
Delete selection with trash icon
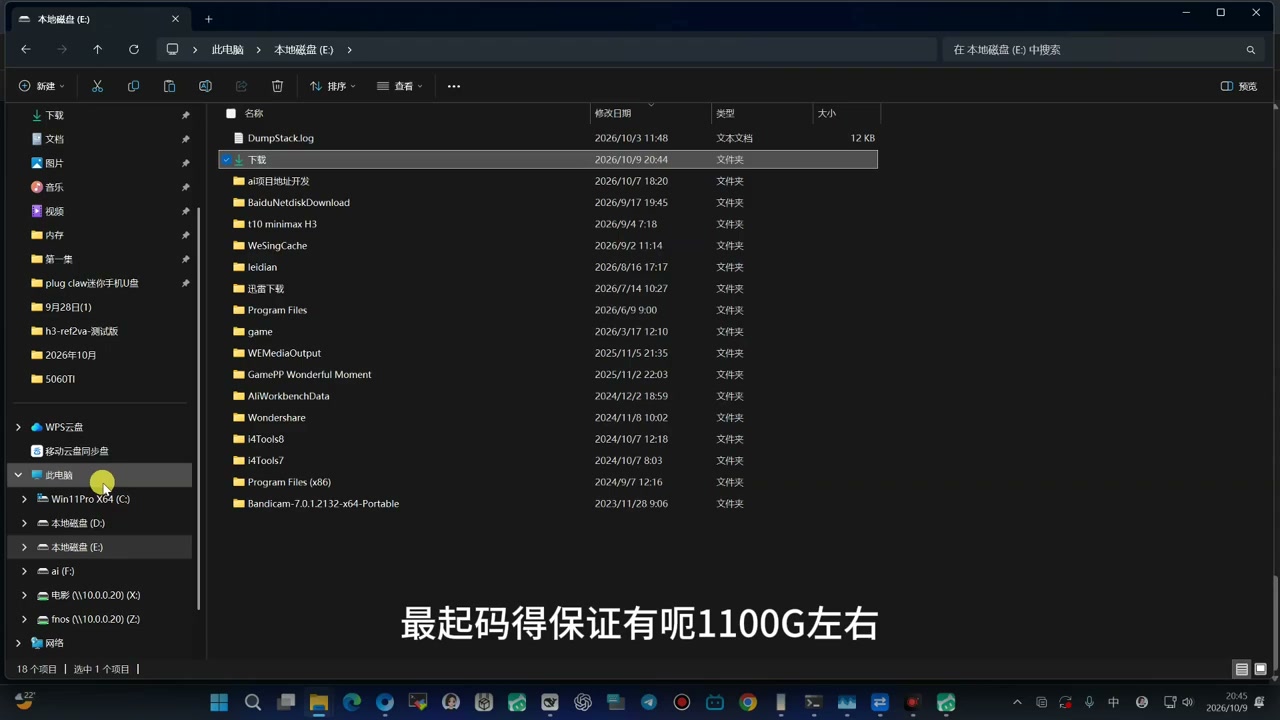tap(277, 86)
